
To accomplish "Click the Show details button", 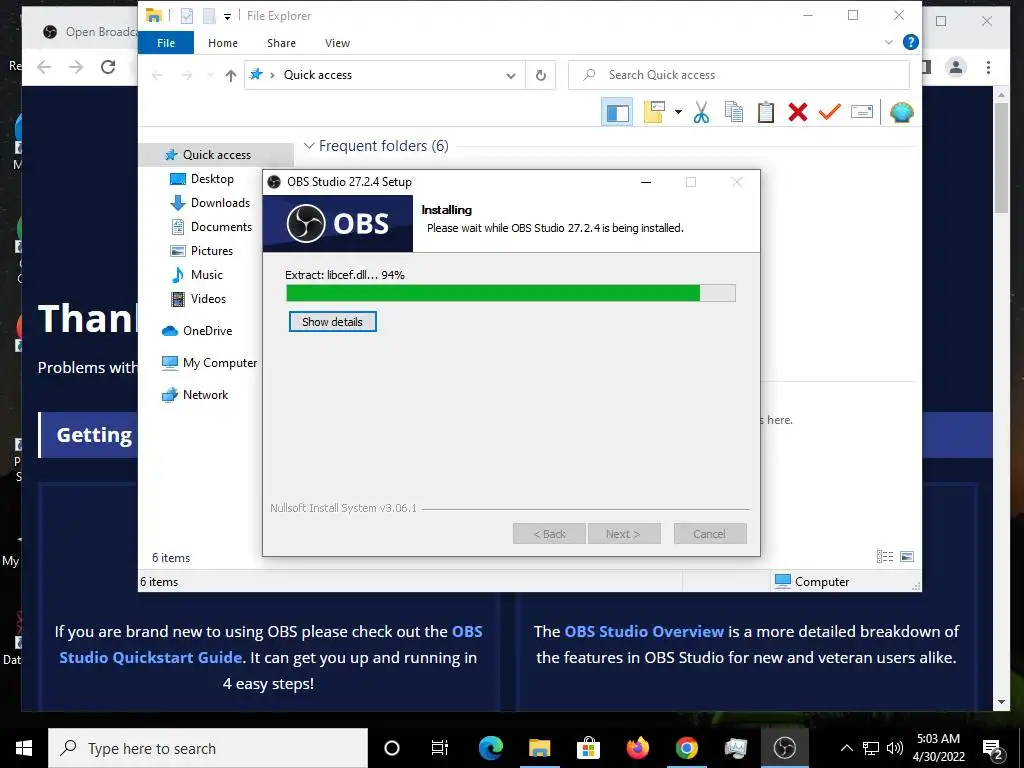I will (x=332, y=322).
